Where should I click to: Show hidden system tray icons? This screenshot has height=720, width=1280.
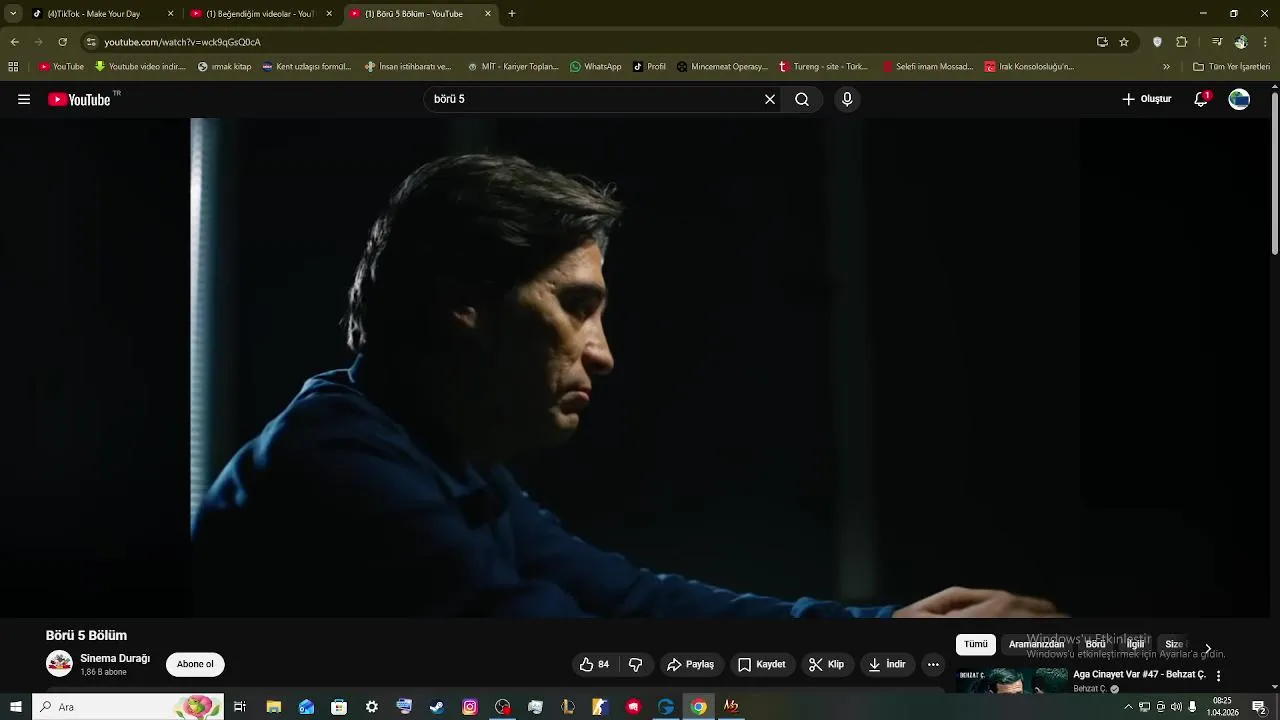click(x=1128, y=707)
